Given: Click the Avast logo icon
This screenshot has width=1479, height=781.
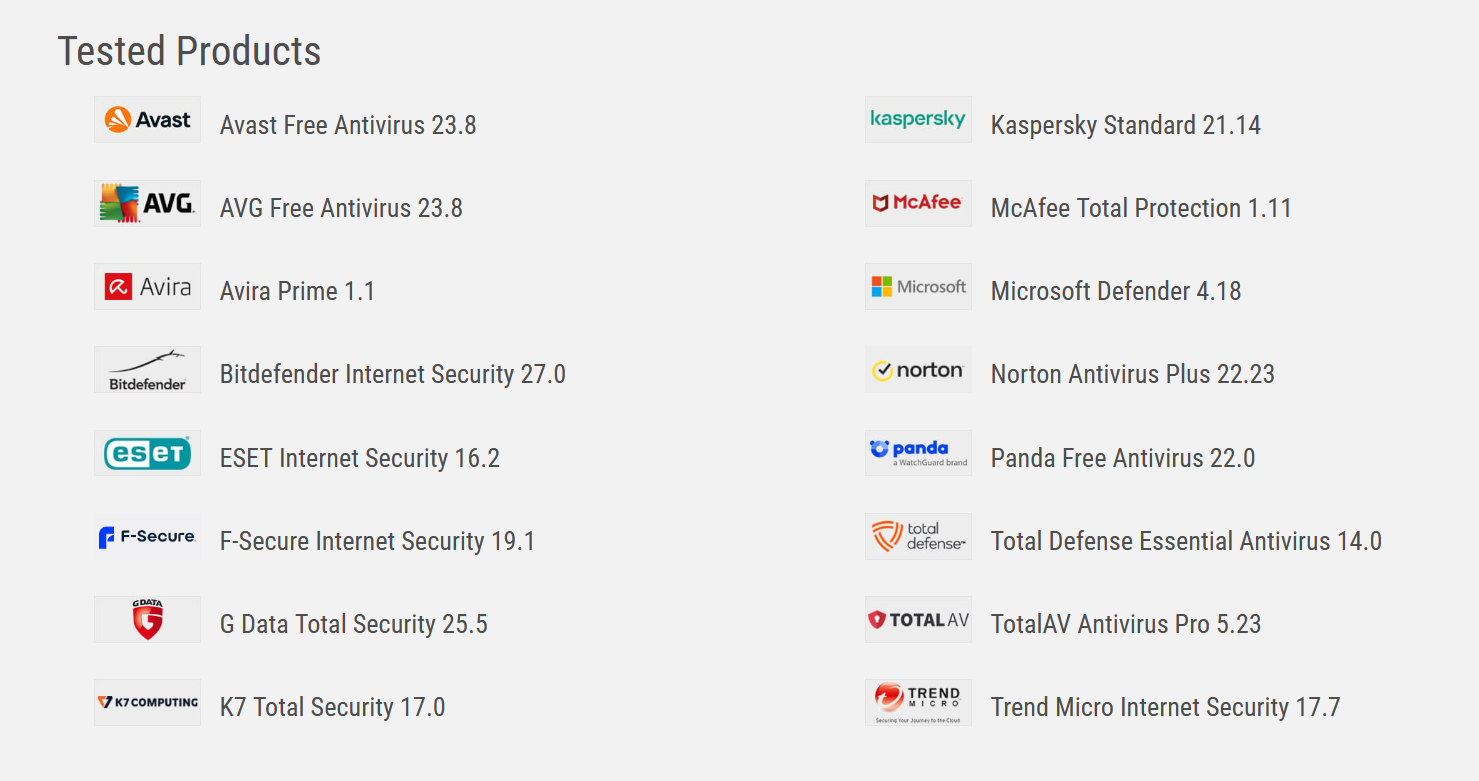Looking at the screenshot, I should pos(147,120).
